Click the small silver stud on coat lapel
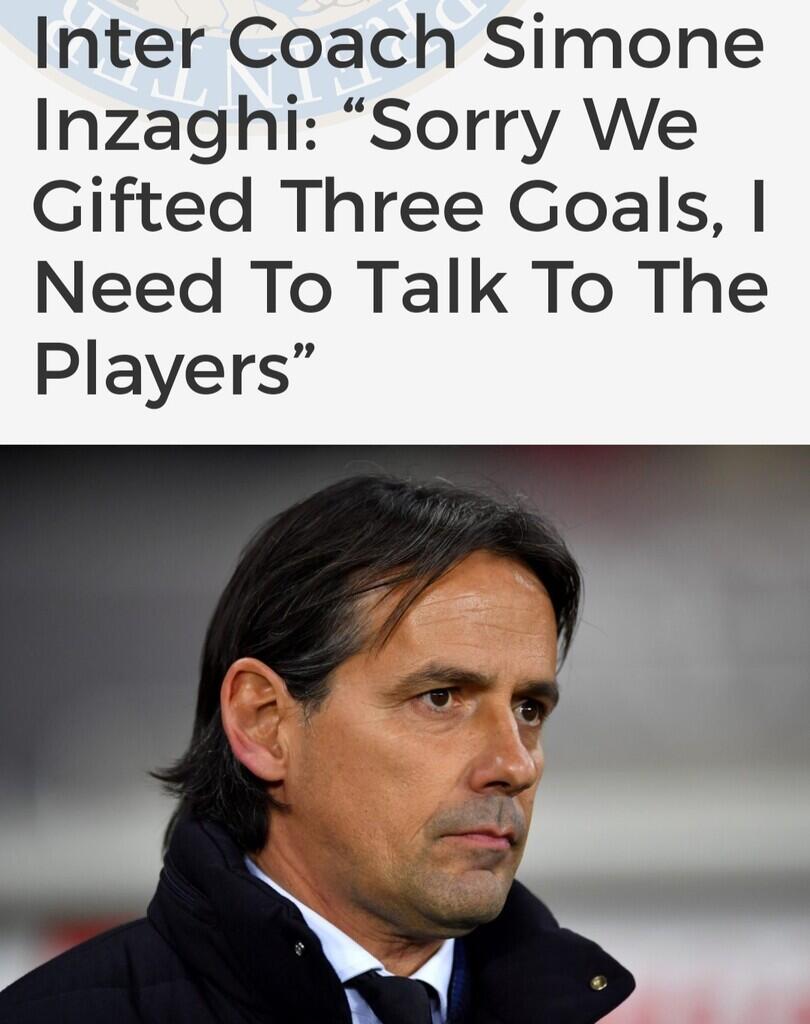The width and height of the screenshot is (810, 1024). (x=299, y=947)
